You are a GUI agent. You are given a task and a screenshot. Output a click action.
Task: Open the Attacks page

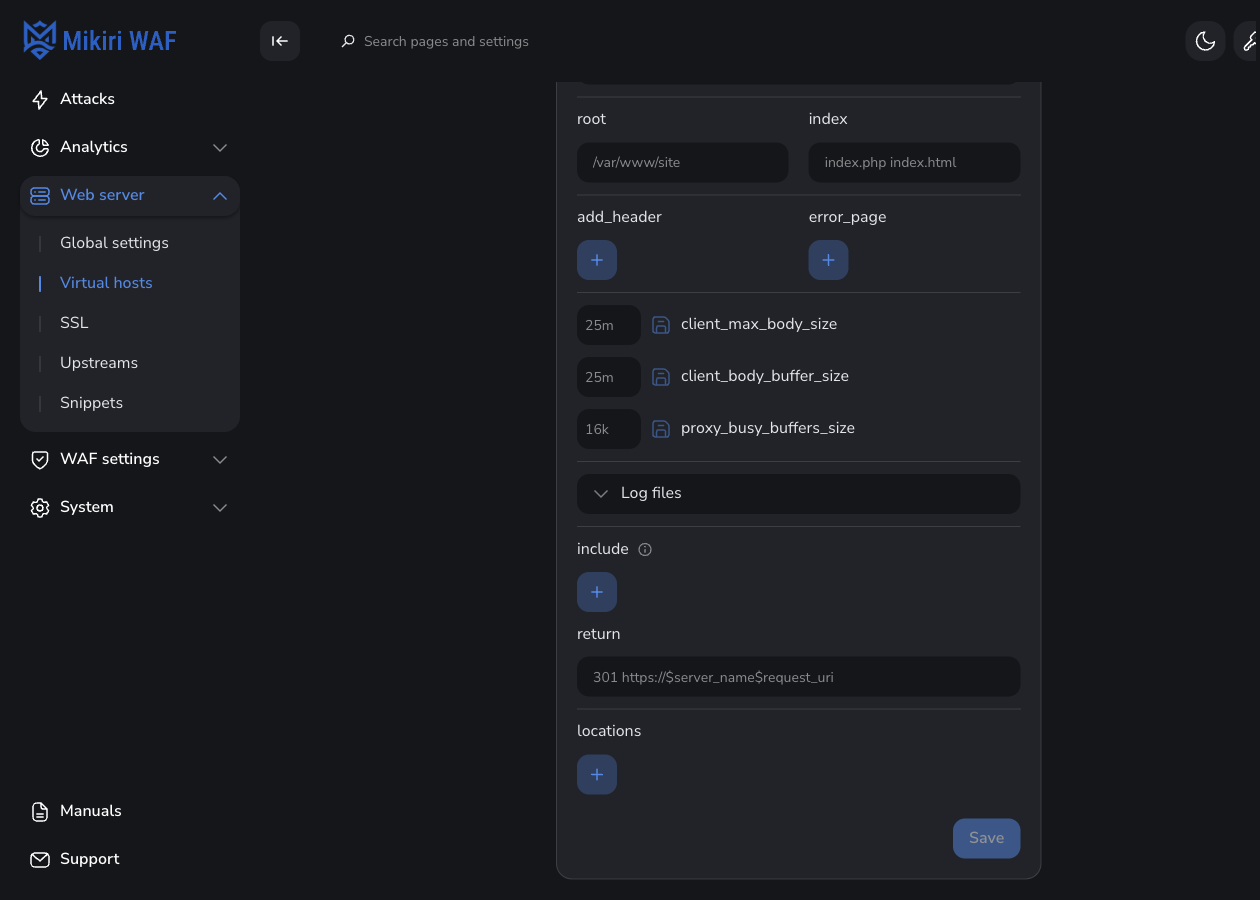pyautogui.click(x=130, y=99)
